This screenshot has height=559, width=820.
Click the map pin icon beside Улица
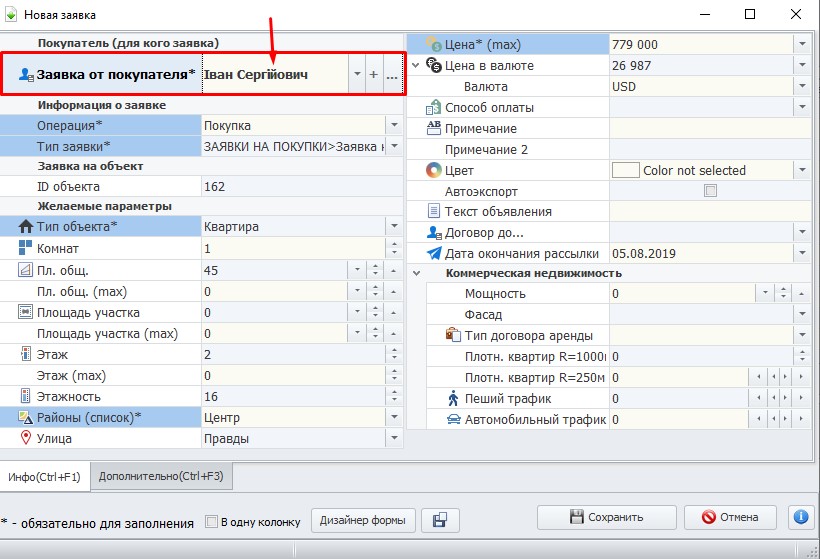pyautogui.click(x=26, y=438)
